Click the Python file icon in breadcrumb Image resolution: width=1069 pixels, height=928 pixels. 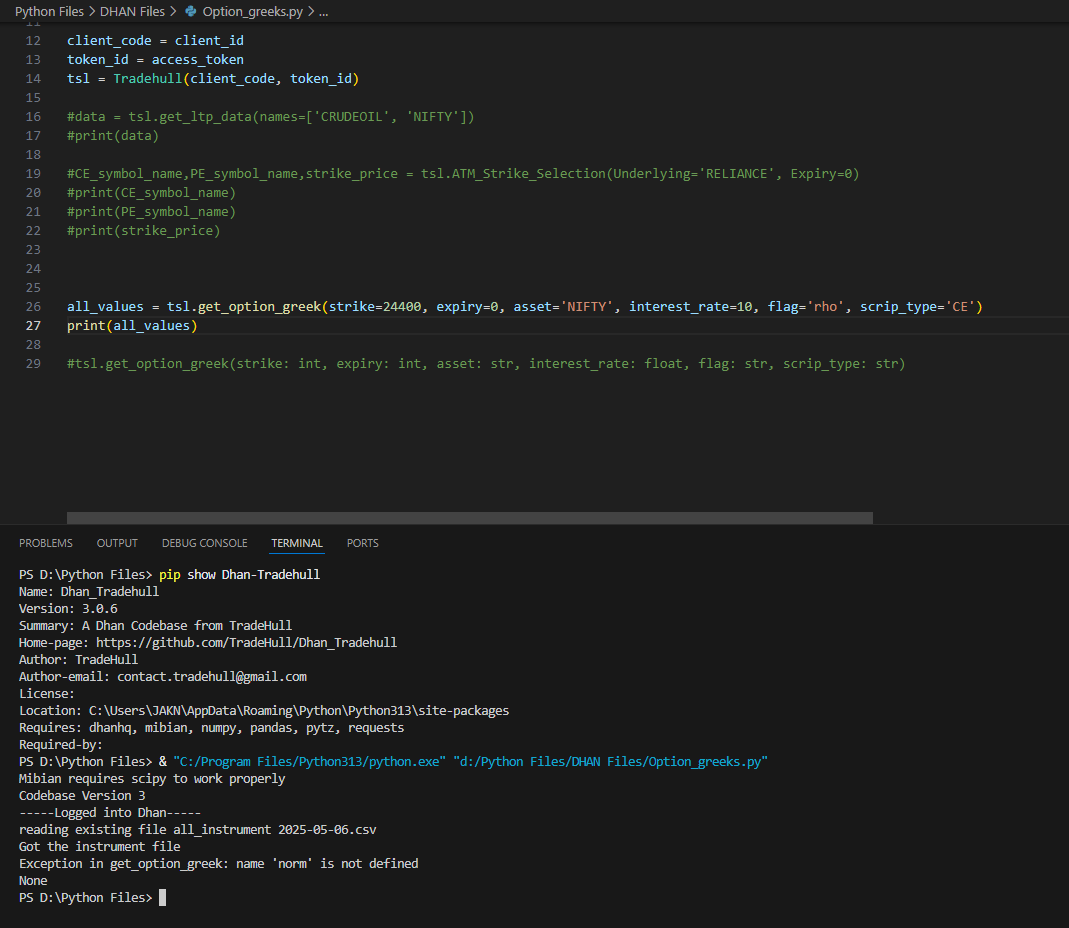[191, 12]
